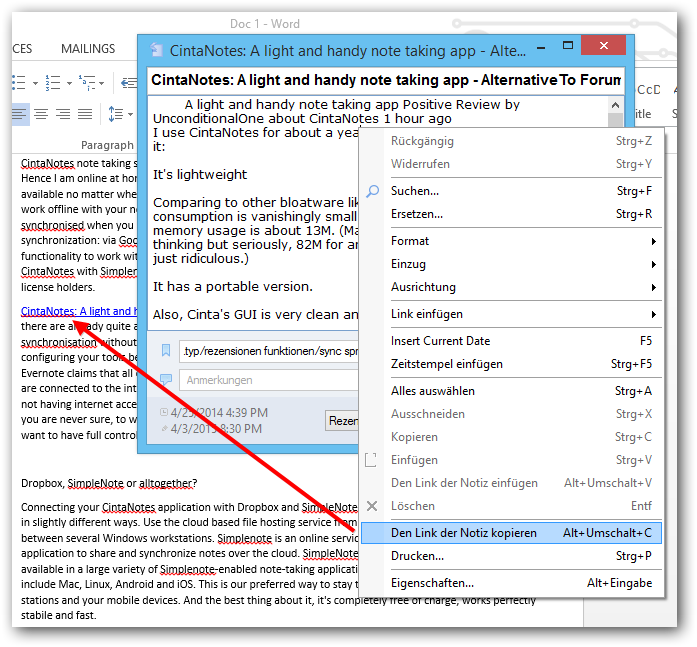Click the note title field
This screenshot has height=647, width=697.
[x=386, y=80]
